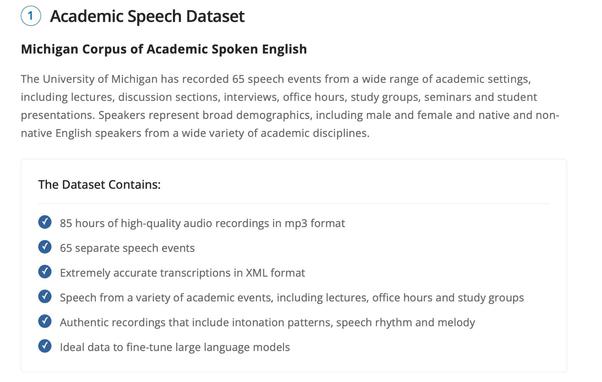Viewport: 602px width, 382px height.
Task: Click the checkmark beside authentic recordings item
Action: point(45,321)
